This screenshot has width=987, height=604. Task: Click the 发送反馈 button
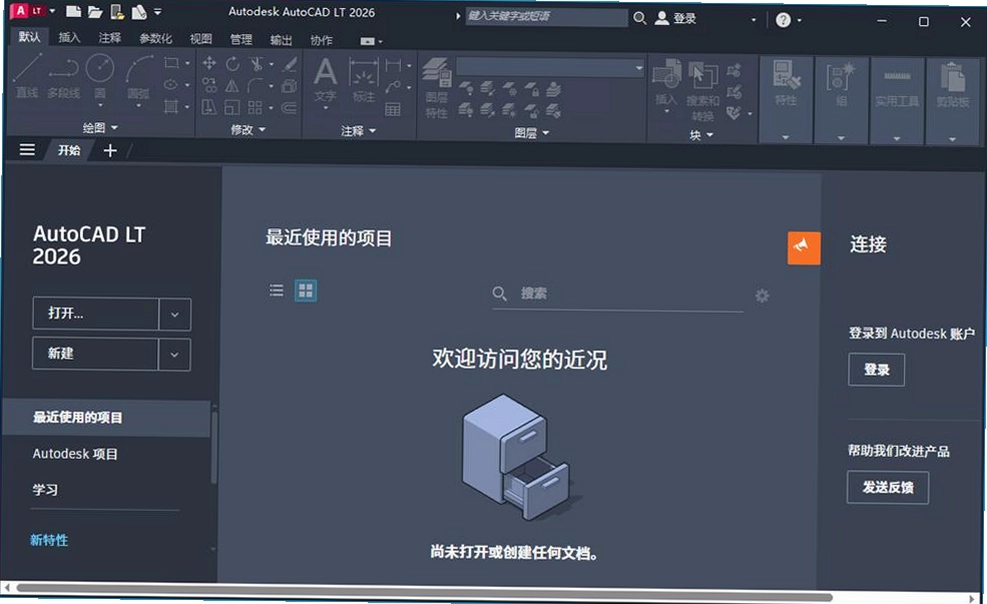point(888,488)
